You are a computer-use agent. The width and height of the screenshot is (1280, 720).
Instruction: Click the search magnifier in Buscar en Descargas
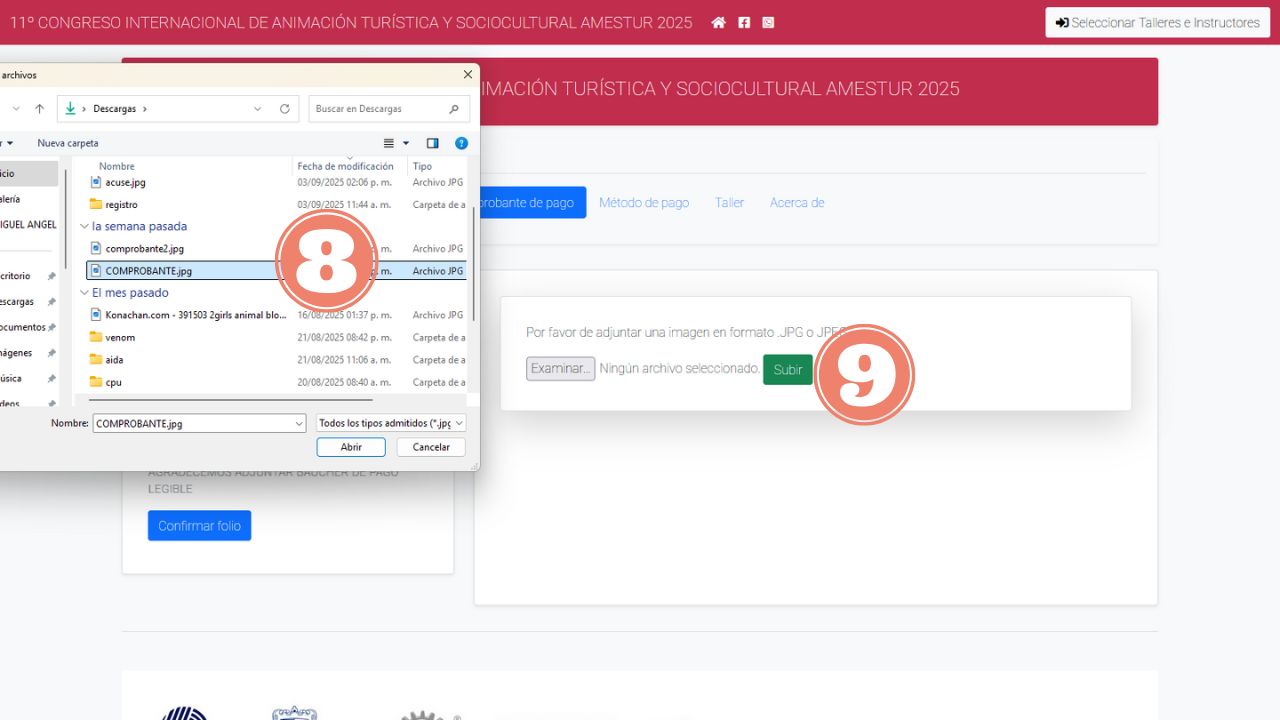(x=454, y=109)
